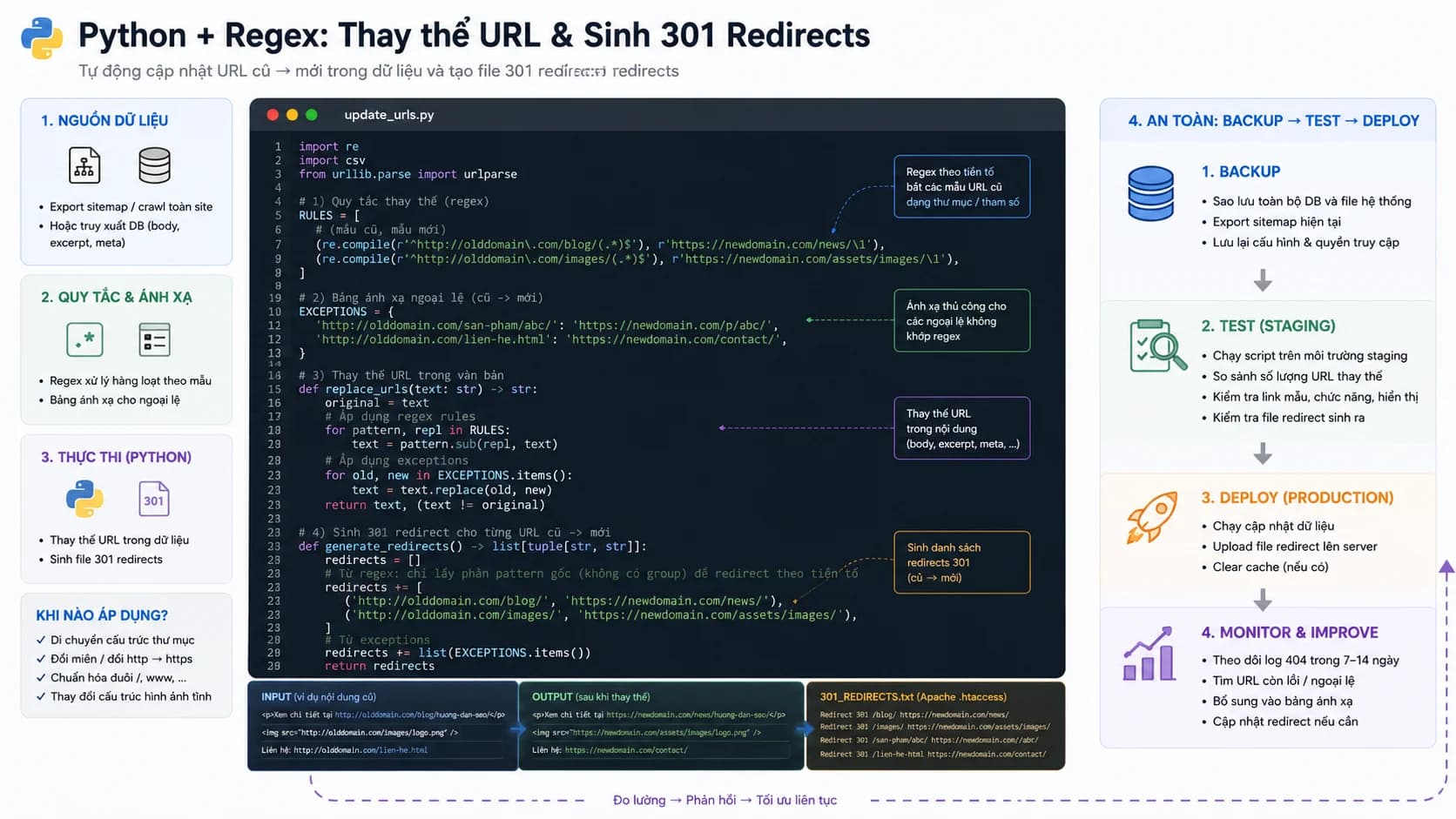Open the olddomain.com/lien-he.html link in INPUT
The image size is (1456, 819).
tap(361, 750)
